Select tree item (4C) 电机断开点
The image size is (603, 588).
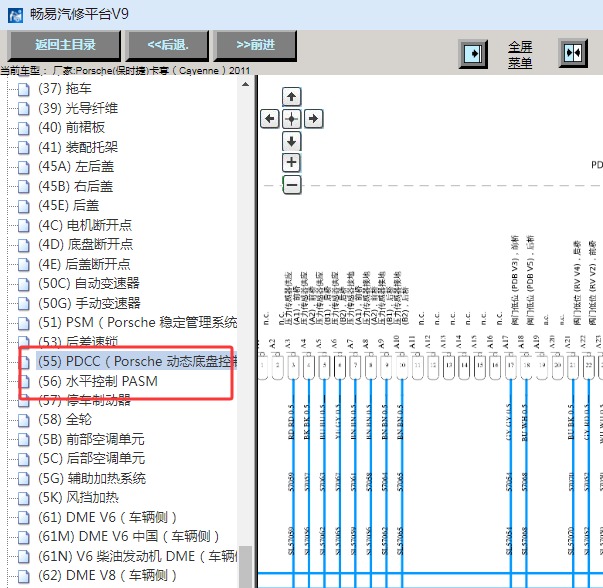point(85,225)
